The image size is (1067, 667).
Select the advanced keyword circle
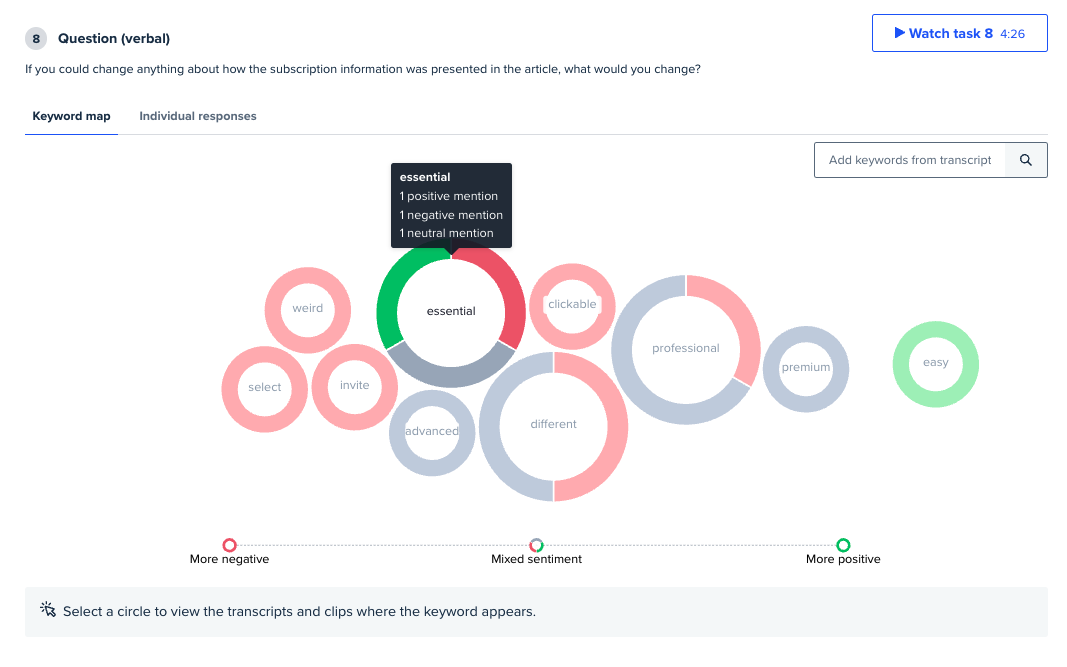point(432,433)
